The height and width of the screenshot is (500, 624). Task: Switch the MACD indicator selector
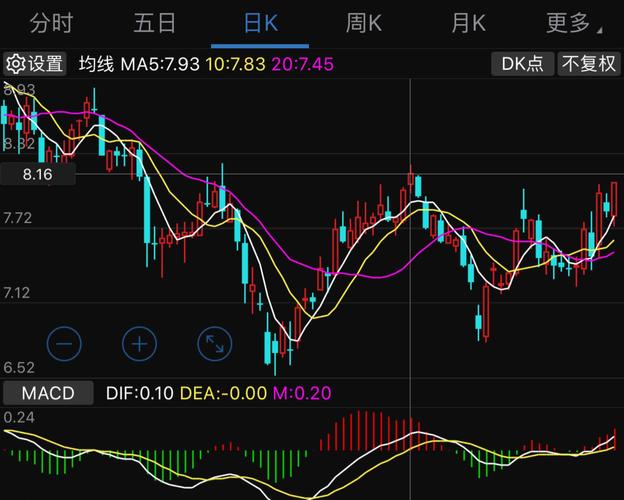pyautogui.click(x=48, y=393)
